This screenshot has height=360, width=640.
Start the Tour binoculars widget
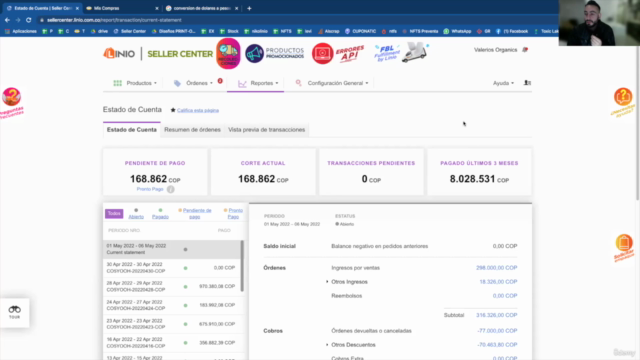point(14,312)
